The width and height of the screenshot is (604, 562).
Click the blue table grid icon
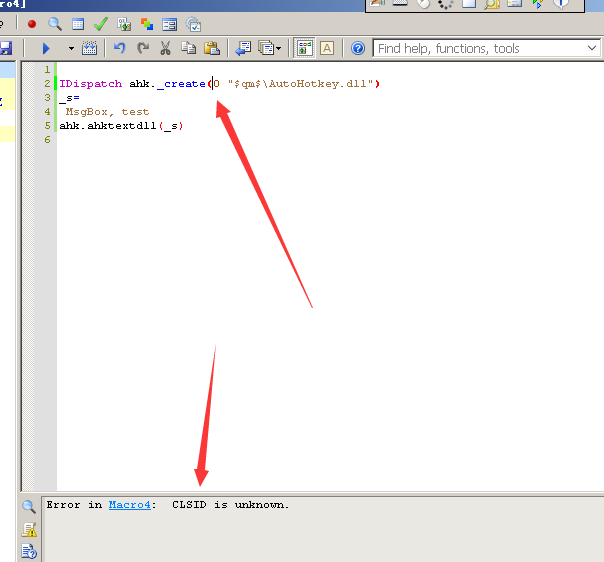[78, 24]
